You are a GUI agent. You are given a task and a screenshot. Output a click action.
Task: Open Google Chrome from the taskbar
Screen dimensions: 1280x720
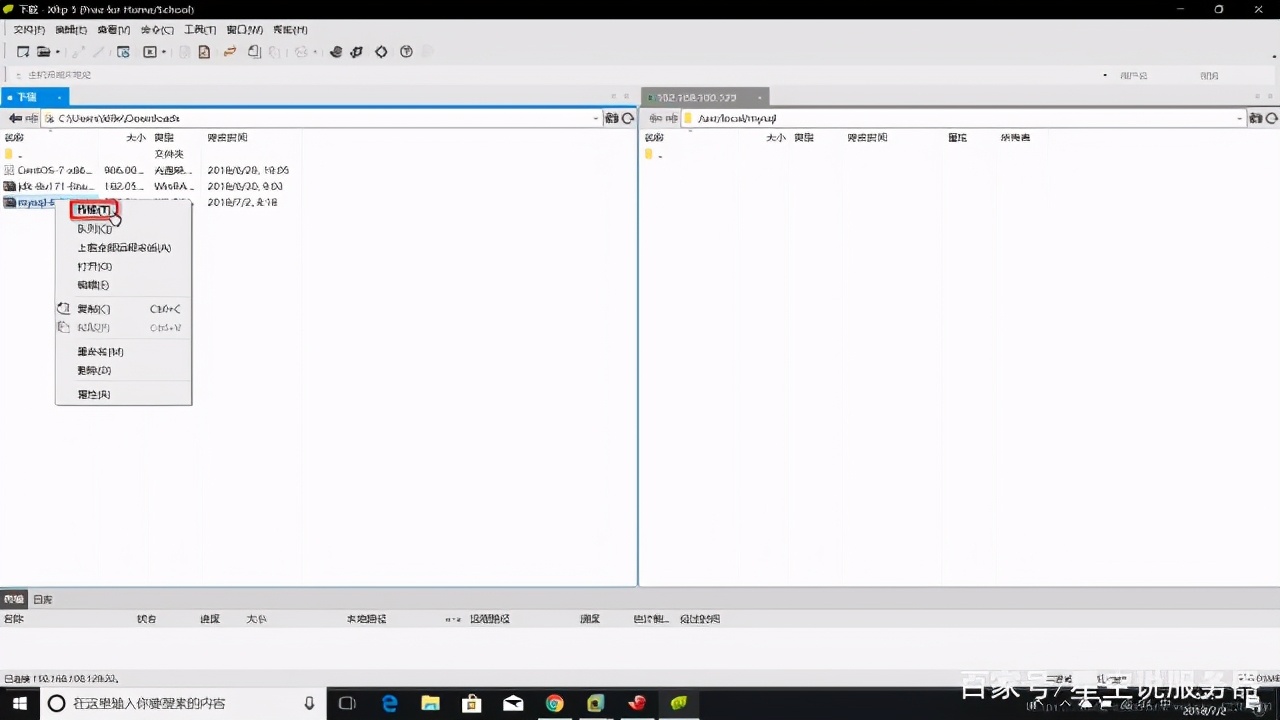coord(555,703)
